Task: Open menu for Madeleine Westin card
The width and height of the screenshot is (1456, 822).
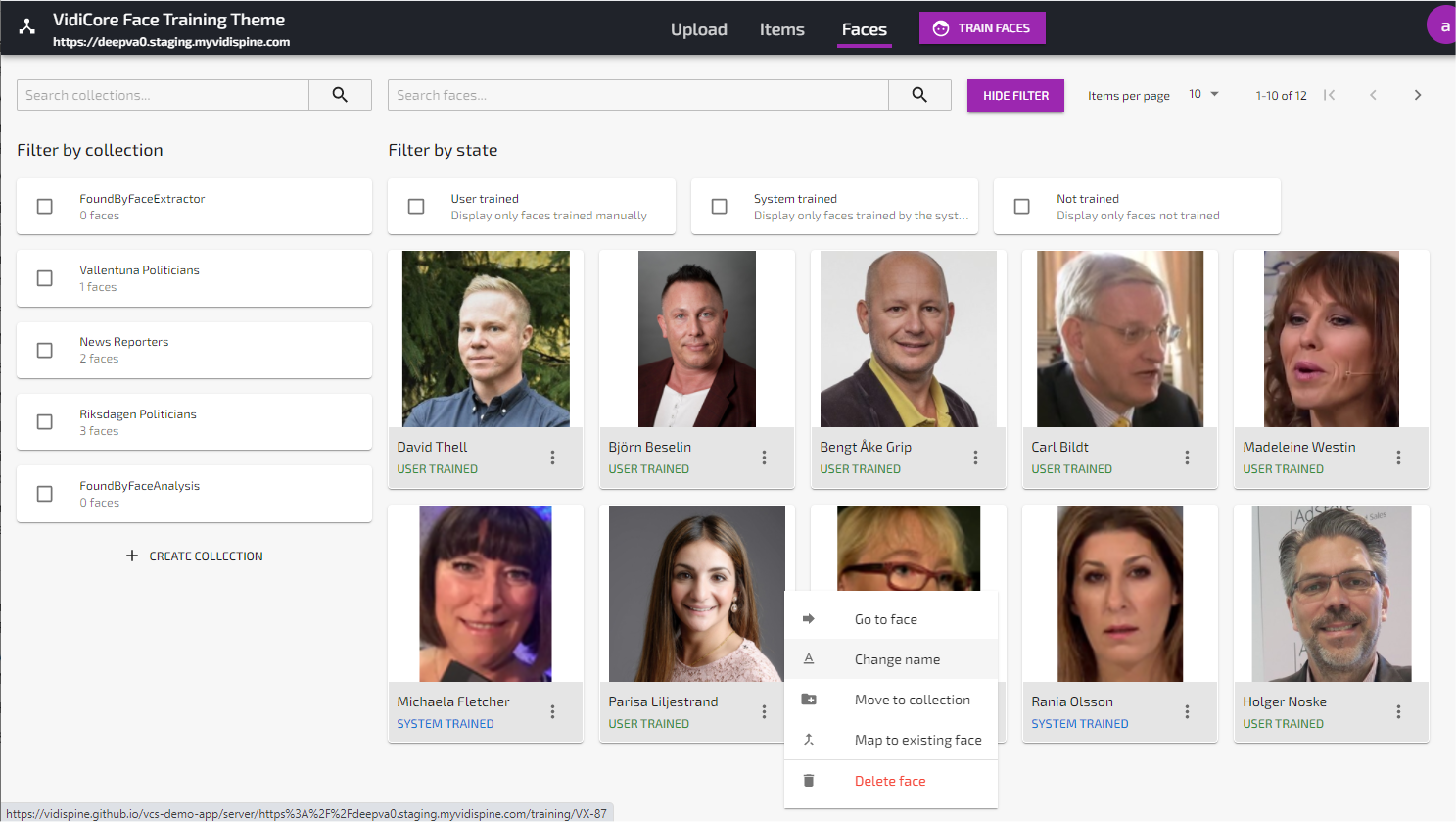Action: tap(1398, 458)
